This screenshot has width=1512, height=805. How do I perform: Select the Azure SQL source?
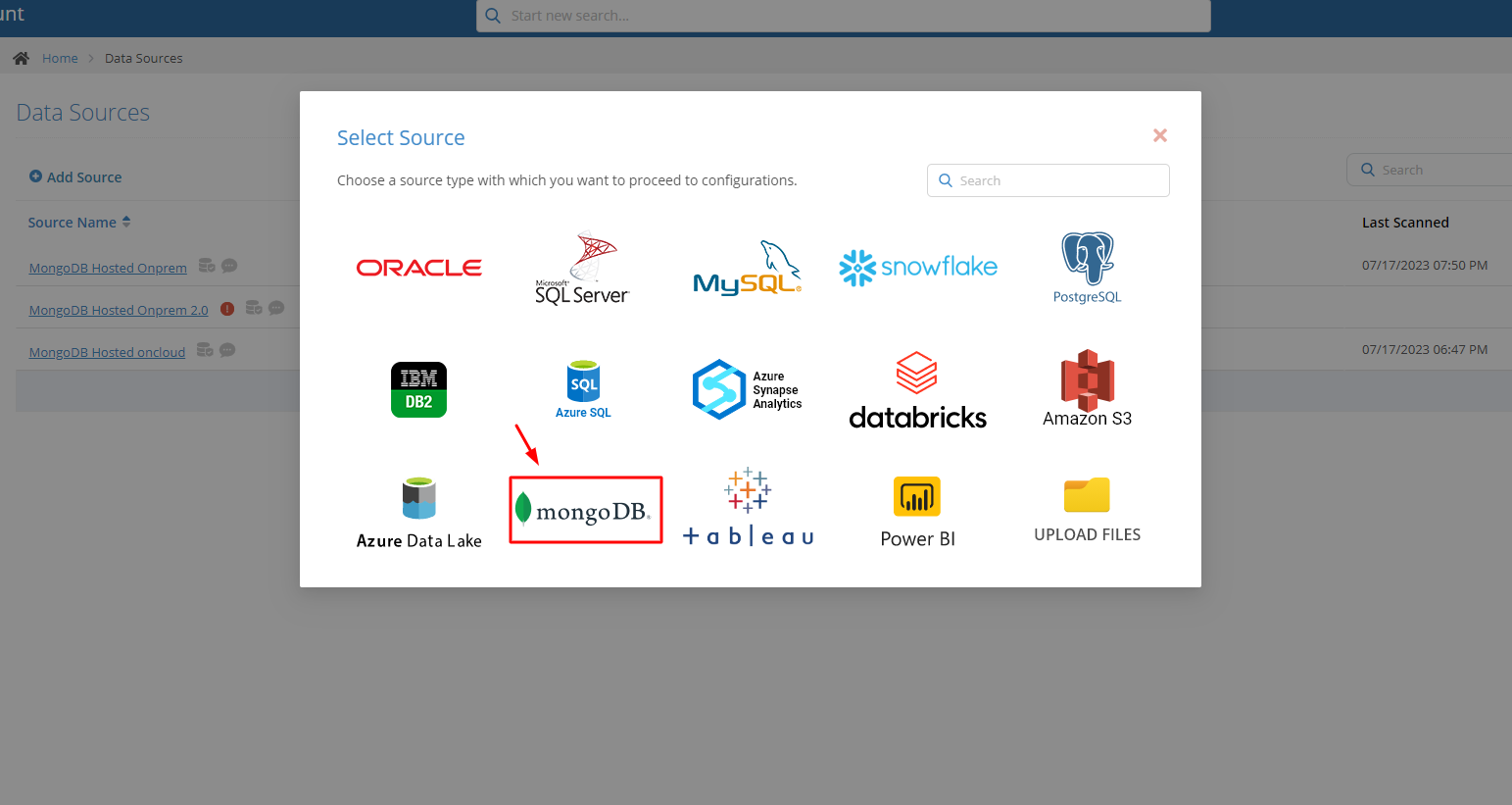[583, 389]
